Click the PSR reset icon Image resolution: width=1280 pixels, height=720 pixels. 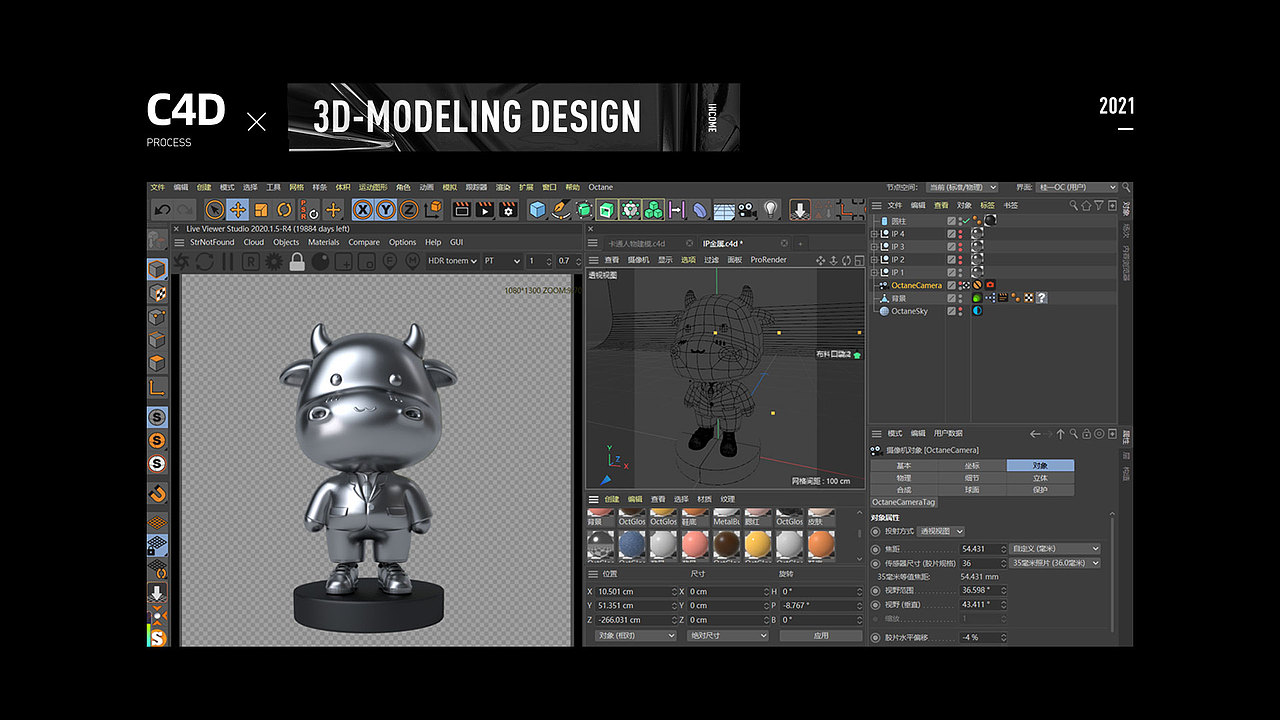click(x=309, y=210)
